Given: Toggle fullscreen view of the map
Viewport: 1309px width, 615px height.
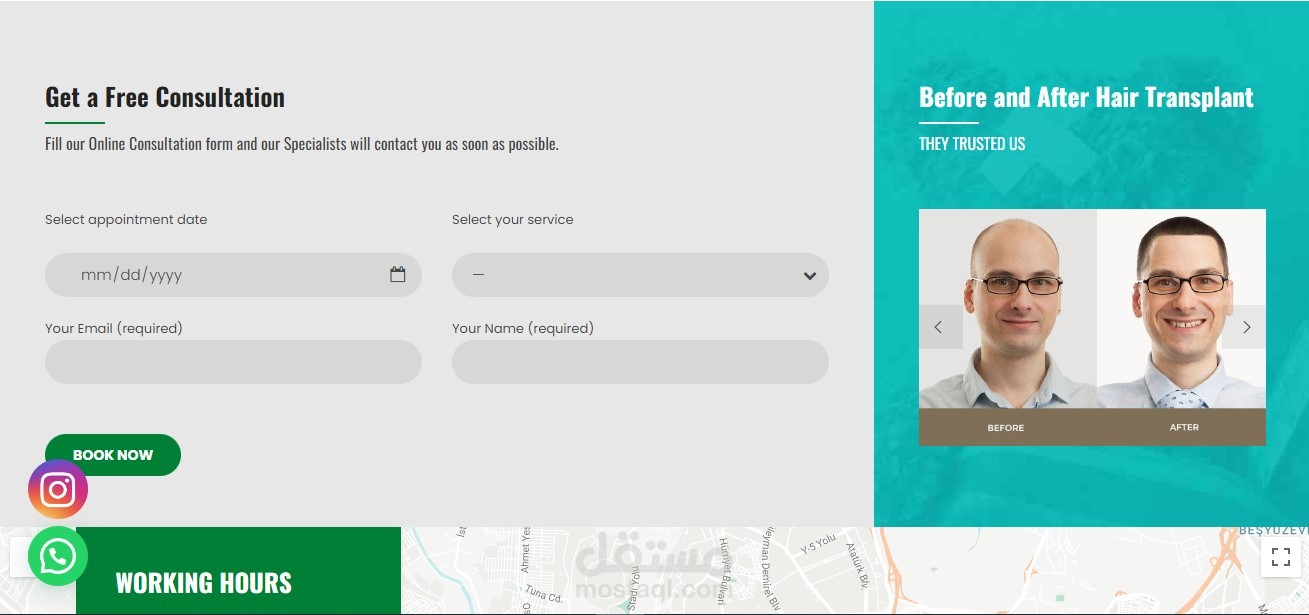Looking at the screenshot, I should click(x=1281, y=557).
